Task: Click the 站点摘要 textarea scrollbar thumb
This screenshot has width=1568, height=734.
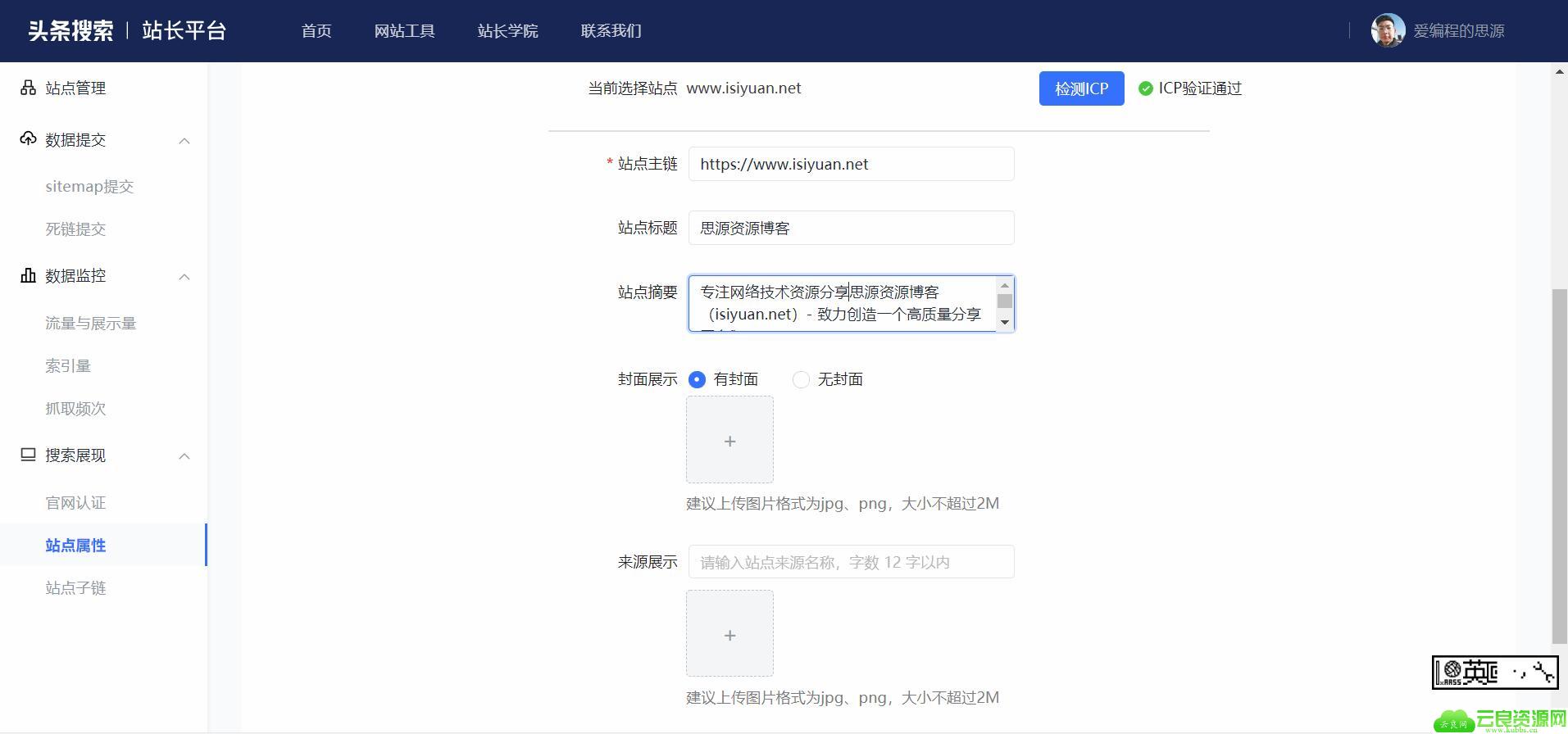Action: pyautogui.click(x=1005, y=301)
